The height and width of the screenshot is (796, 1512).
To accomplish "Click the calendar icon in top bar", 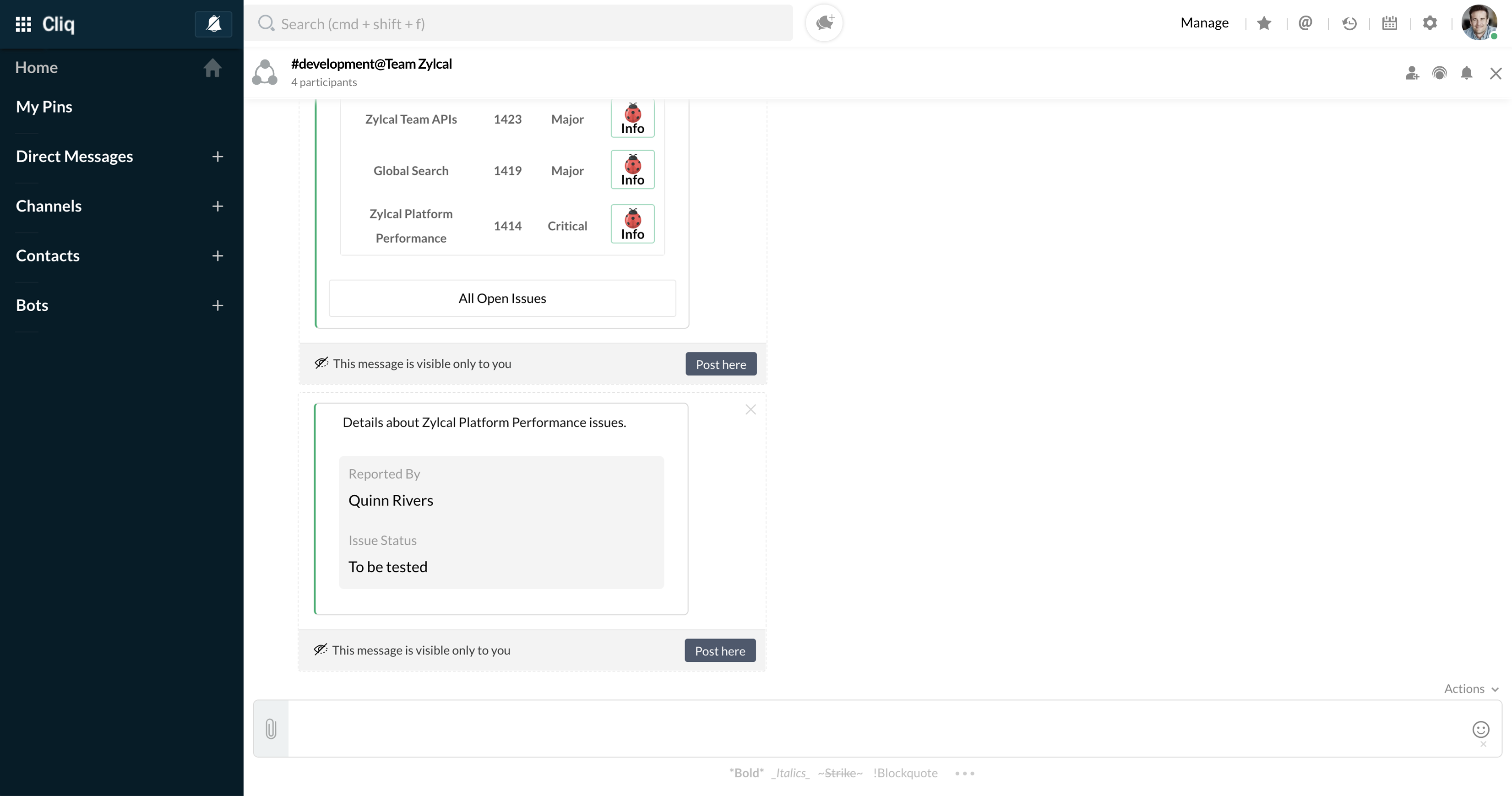I will tap(1390, 23).
